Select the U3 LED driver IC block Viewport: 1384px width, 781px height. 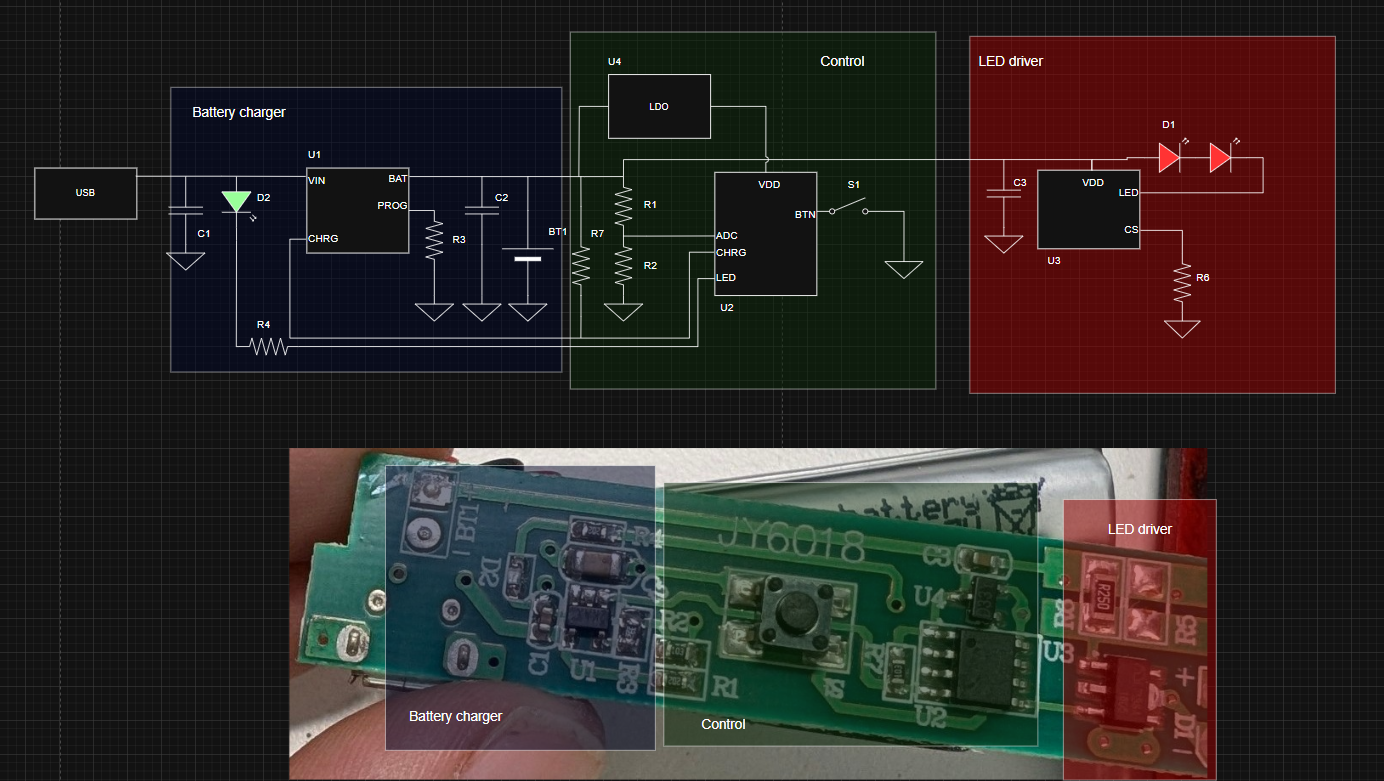[1088, 209]
